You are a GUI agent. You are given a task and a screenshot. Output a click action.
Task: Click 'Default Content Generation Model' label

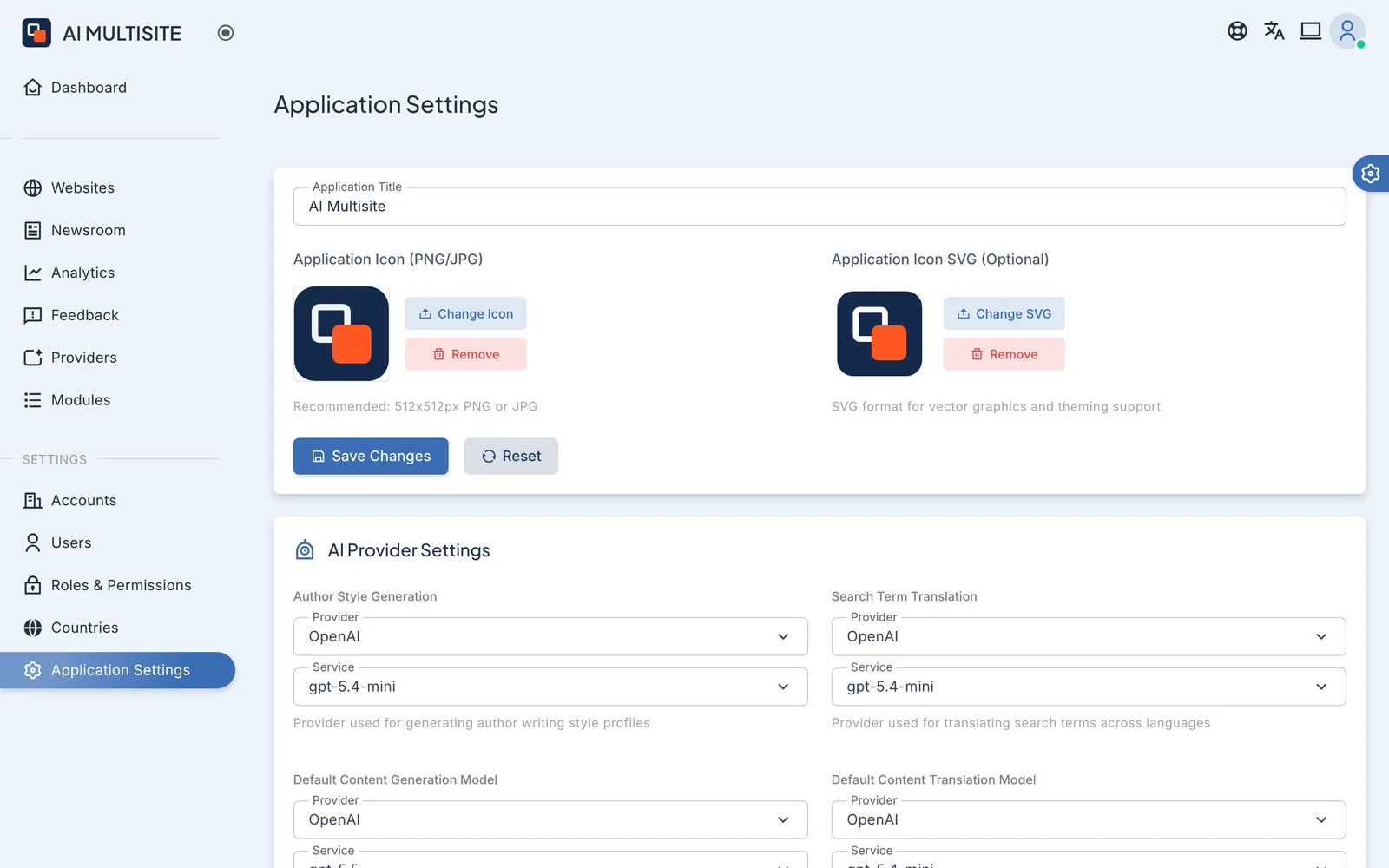pos(395,779)
